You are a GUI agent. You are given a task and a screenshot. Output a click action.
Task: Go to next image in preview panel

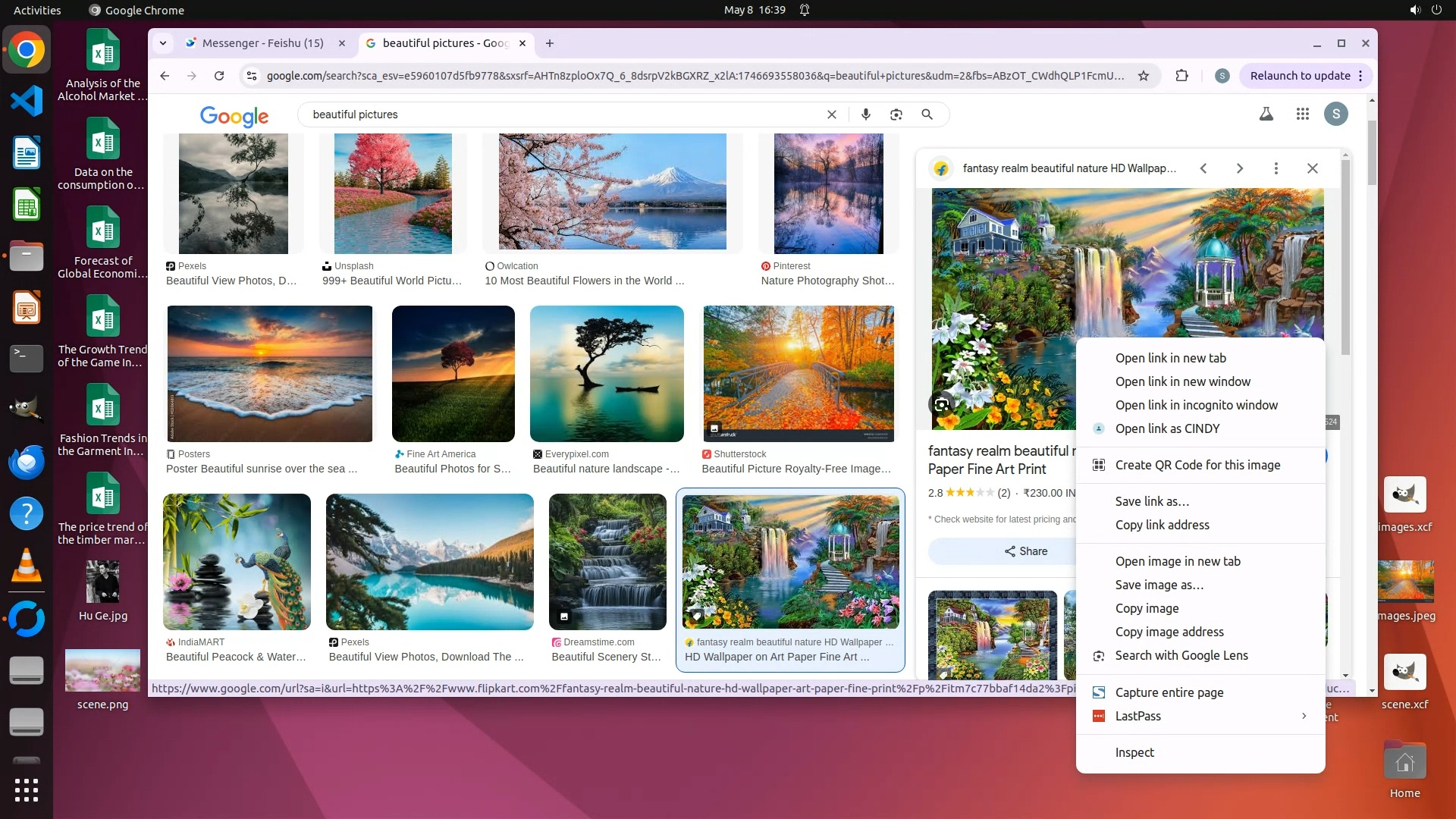click(1239, 168)
